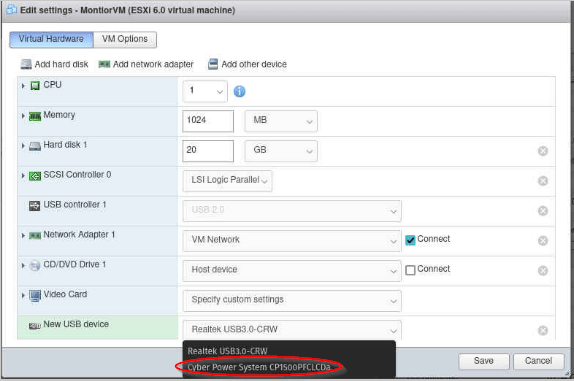Switch to the VM Options tab
This screenshot has height=381, width=574.
click(125, 39)
